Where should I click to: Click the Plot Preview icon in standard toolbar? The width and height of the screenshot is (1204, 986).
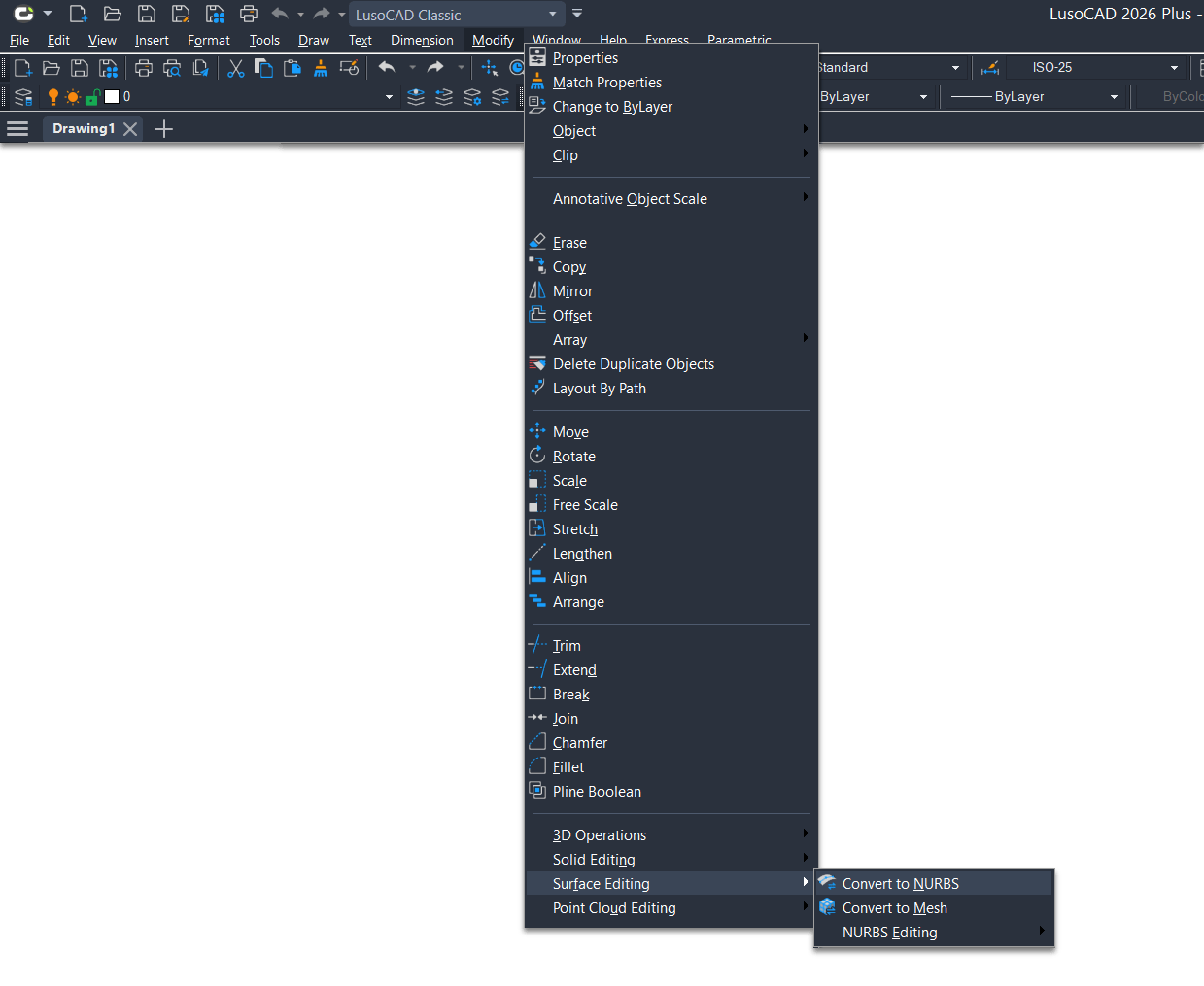[x=172, y=68]
